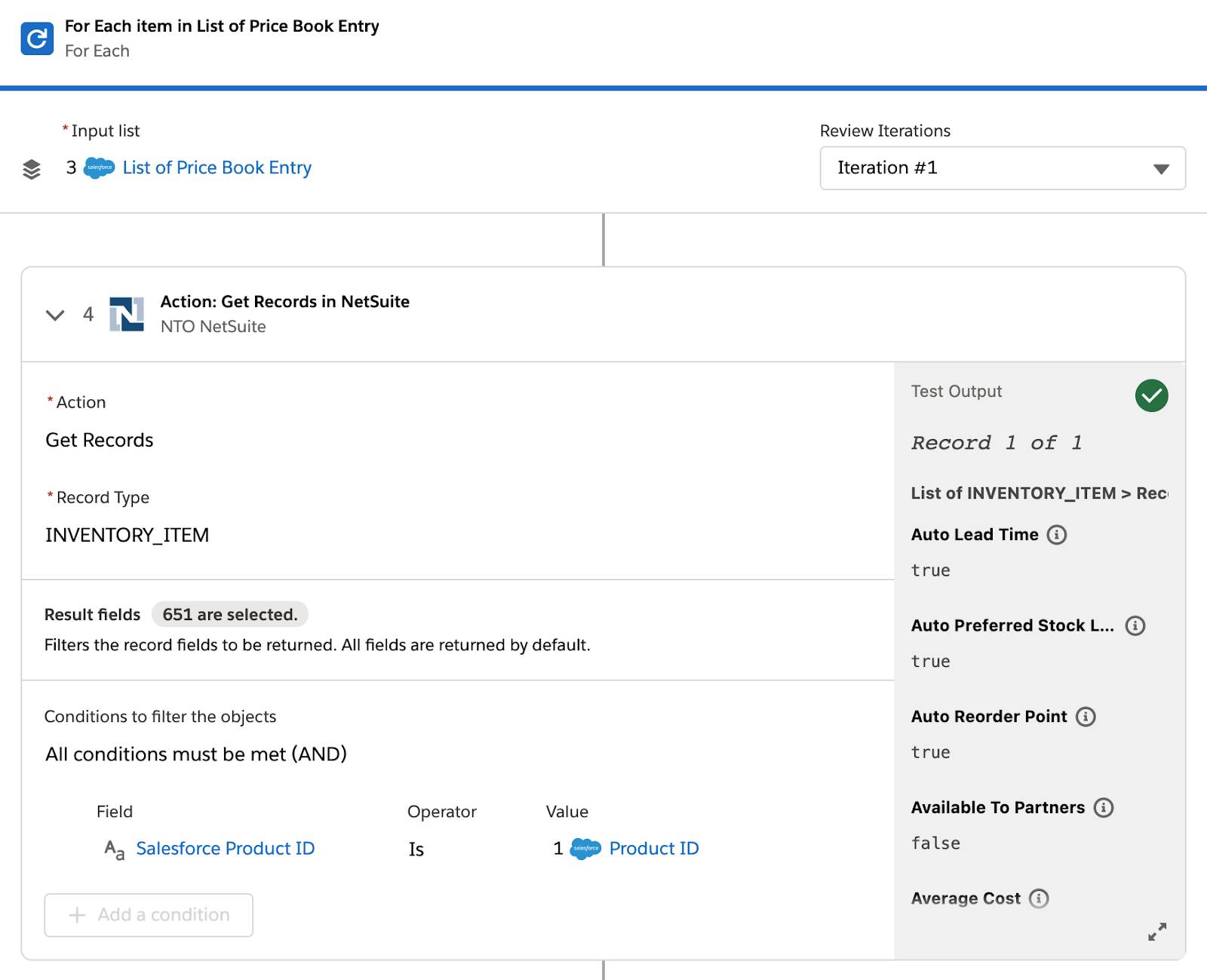This screenshot has width=1207, height=980.
Task: Click the Test Output label
Action: [x=957, y=392]
